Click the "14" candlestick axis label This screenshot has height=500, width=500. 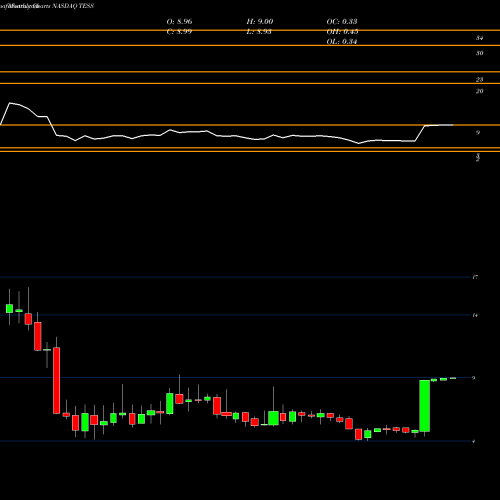pos(475,315)
